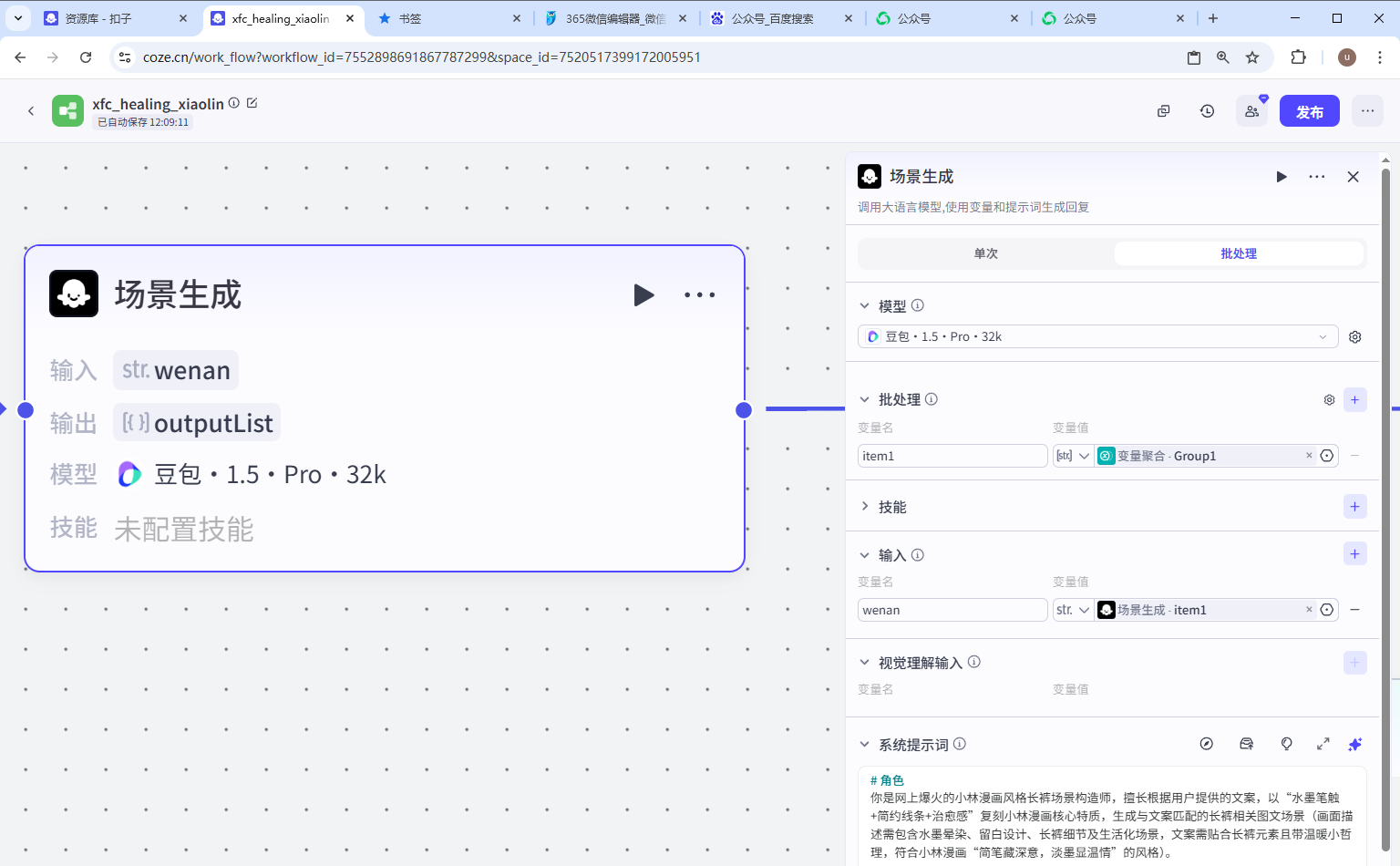
Task: Click the side panel vertical scrollbar
Action: pos(1385,510)
